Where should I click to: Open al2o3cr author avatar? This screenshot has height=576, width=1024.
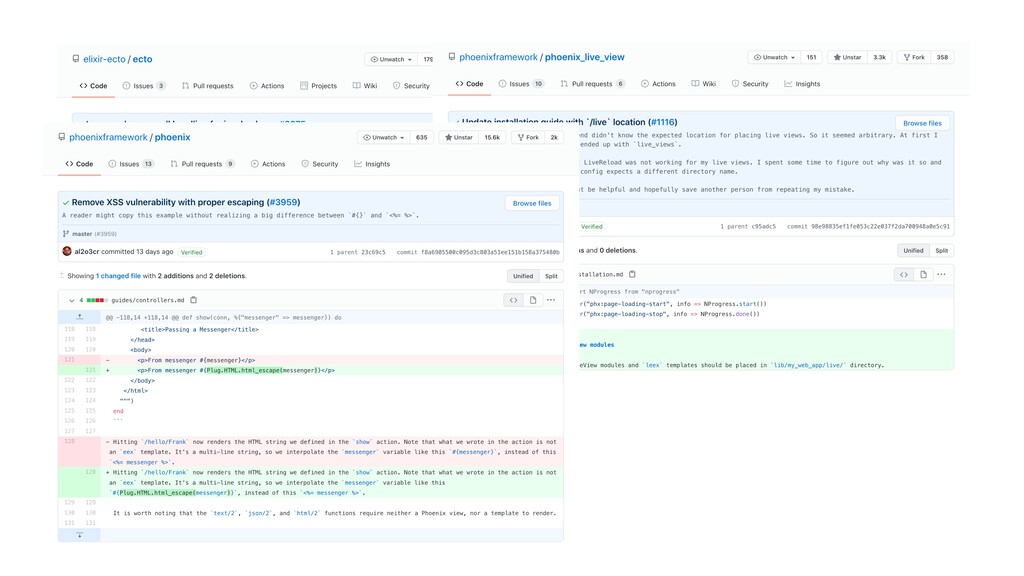point(67,251)
